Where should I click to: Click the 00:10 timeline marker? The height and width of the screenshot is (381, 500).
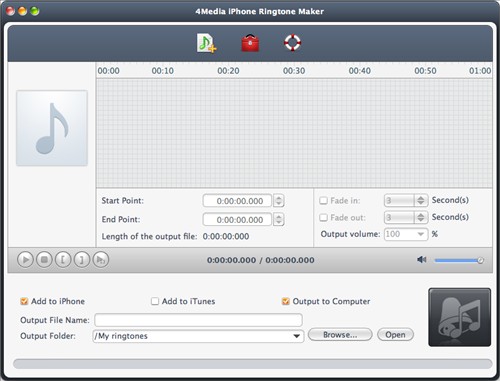coord(163,71)
